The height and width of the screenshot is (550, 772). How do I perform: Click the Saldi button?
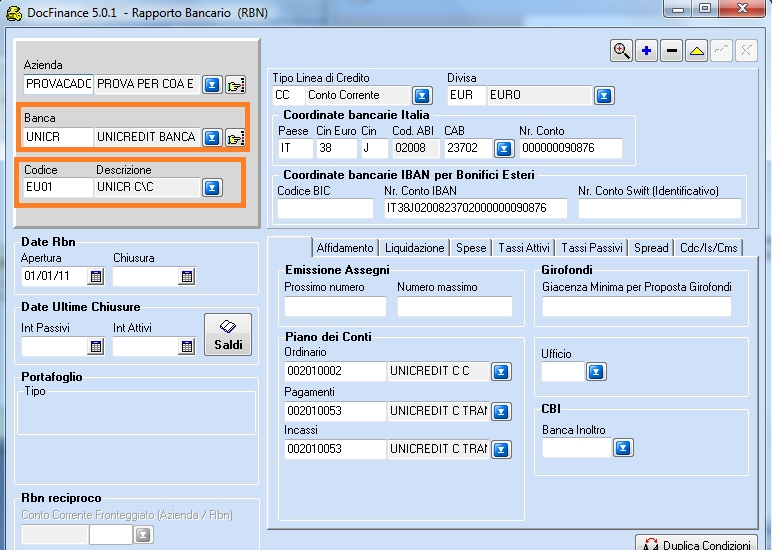click(228, 334)
